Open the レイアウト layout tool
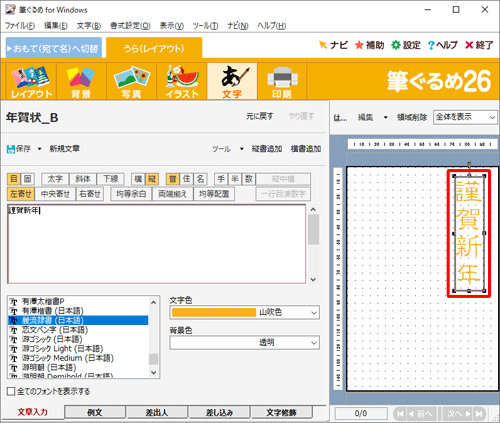This screenshot has width=500, height=423. 31,81
